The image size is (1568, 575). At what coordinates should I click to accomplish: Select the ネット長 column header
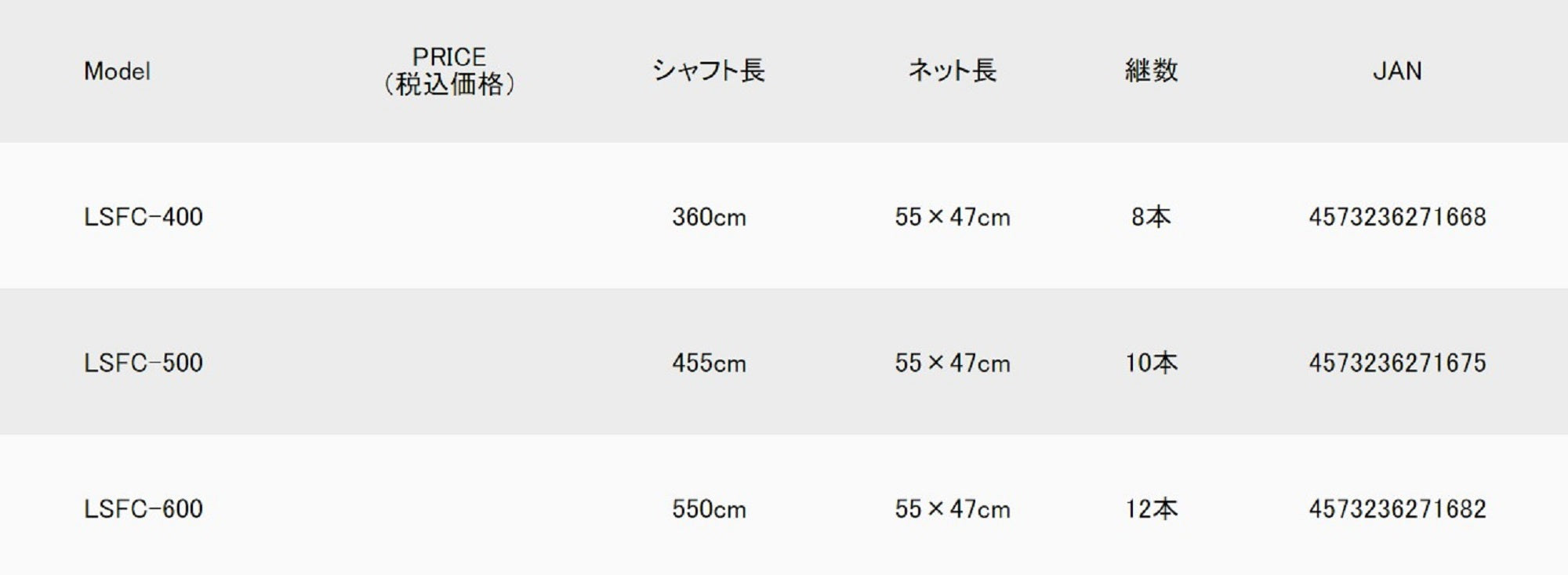952,71
